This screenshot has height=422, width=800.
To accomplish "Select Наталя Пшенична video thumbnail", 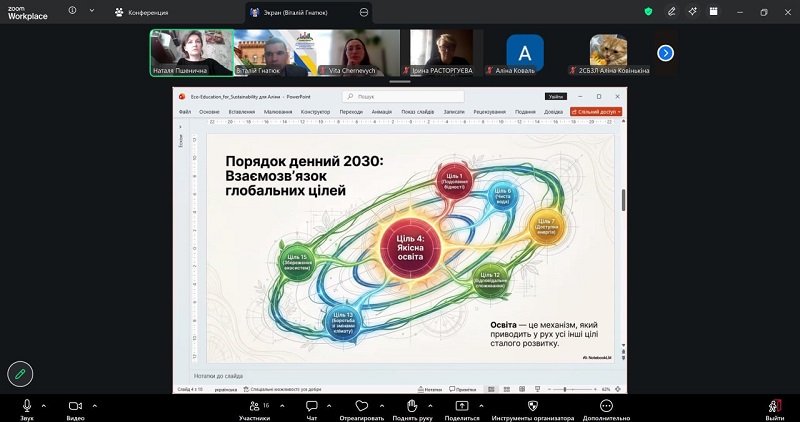I will point(192,53).
